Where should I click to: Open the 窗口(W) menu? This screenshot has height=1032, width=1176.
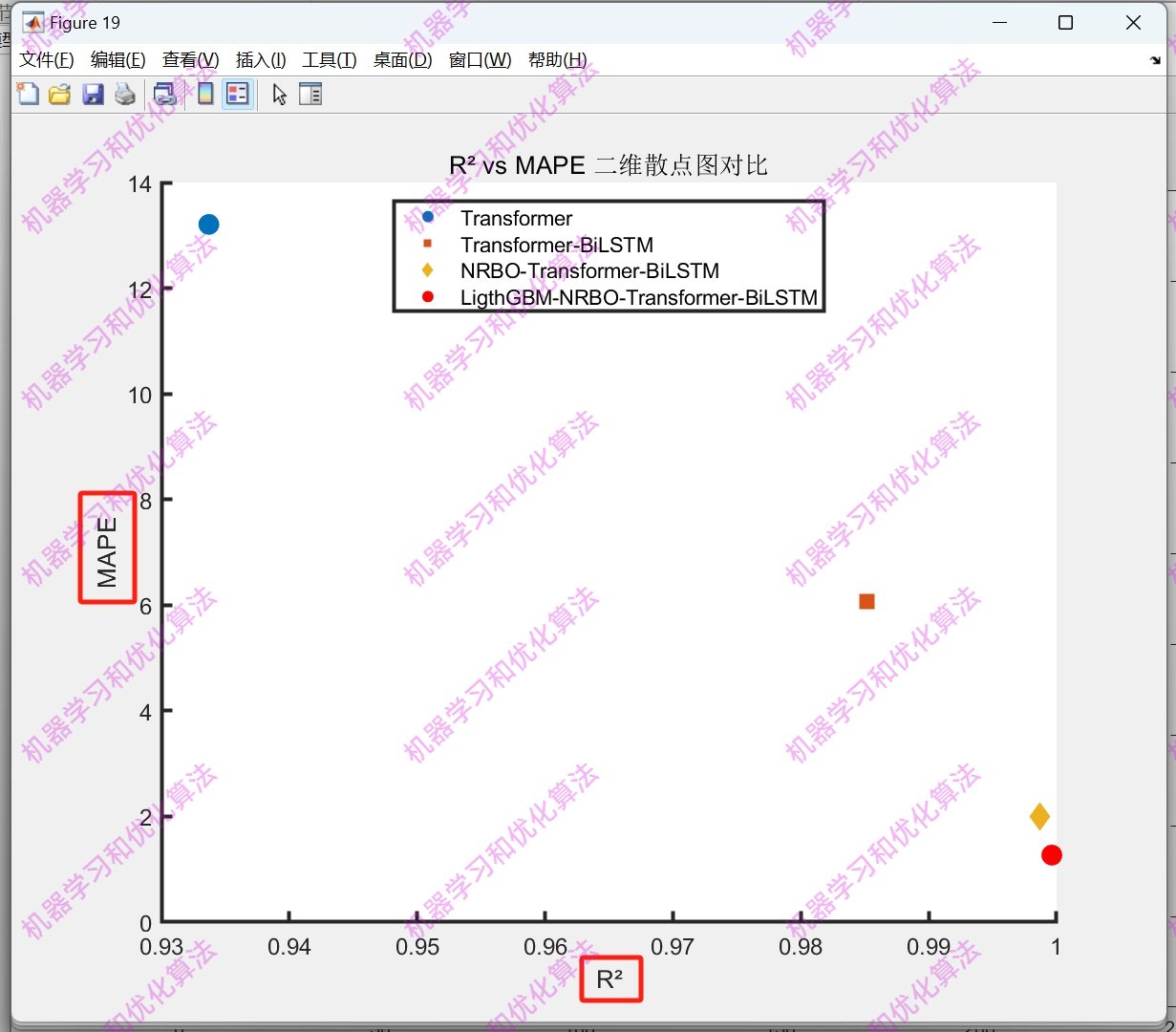point(479,59)
